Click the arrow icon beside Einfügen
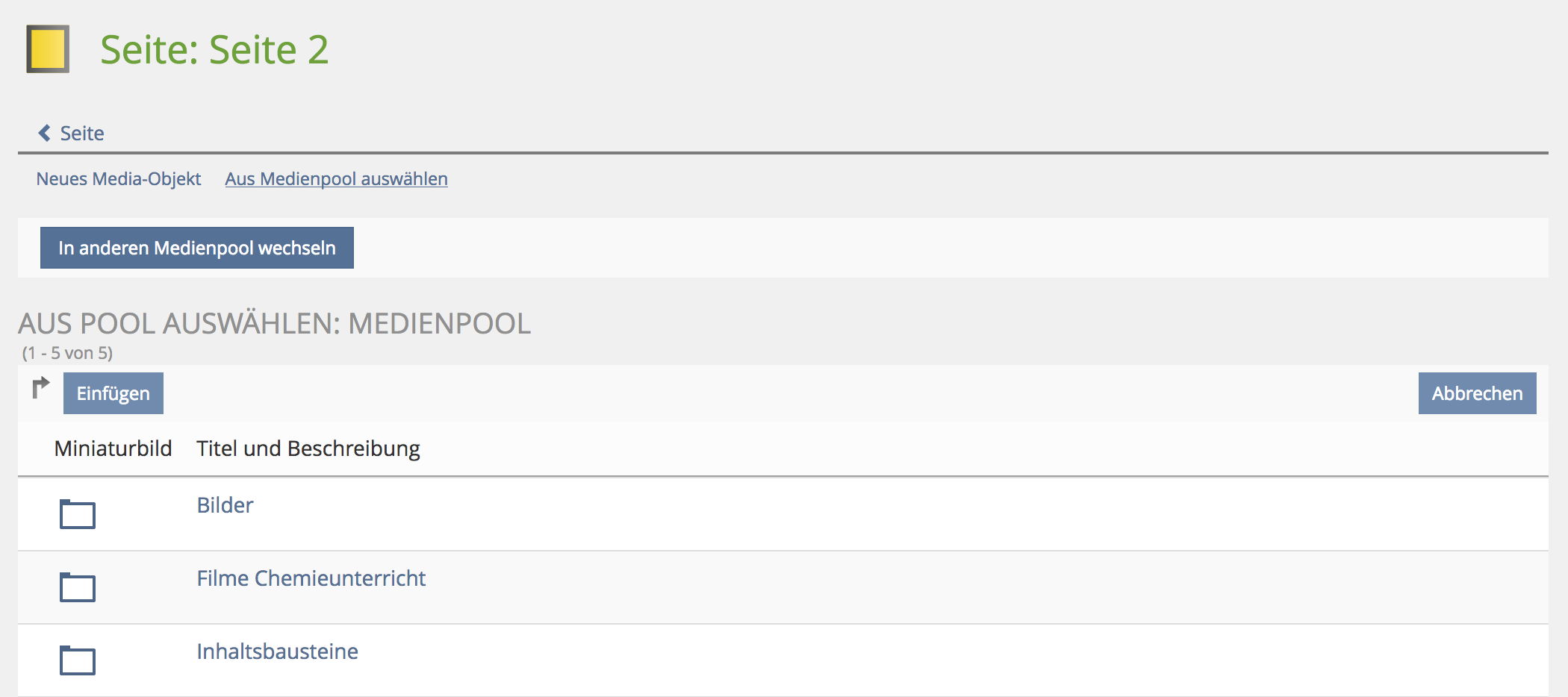The width and height of the screenshot is (1568, 697). pyautogui.click(x=40, y=387)
